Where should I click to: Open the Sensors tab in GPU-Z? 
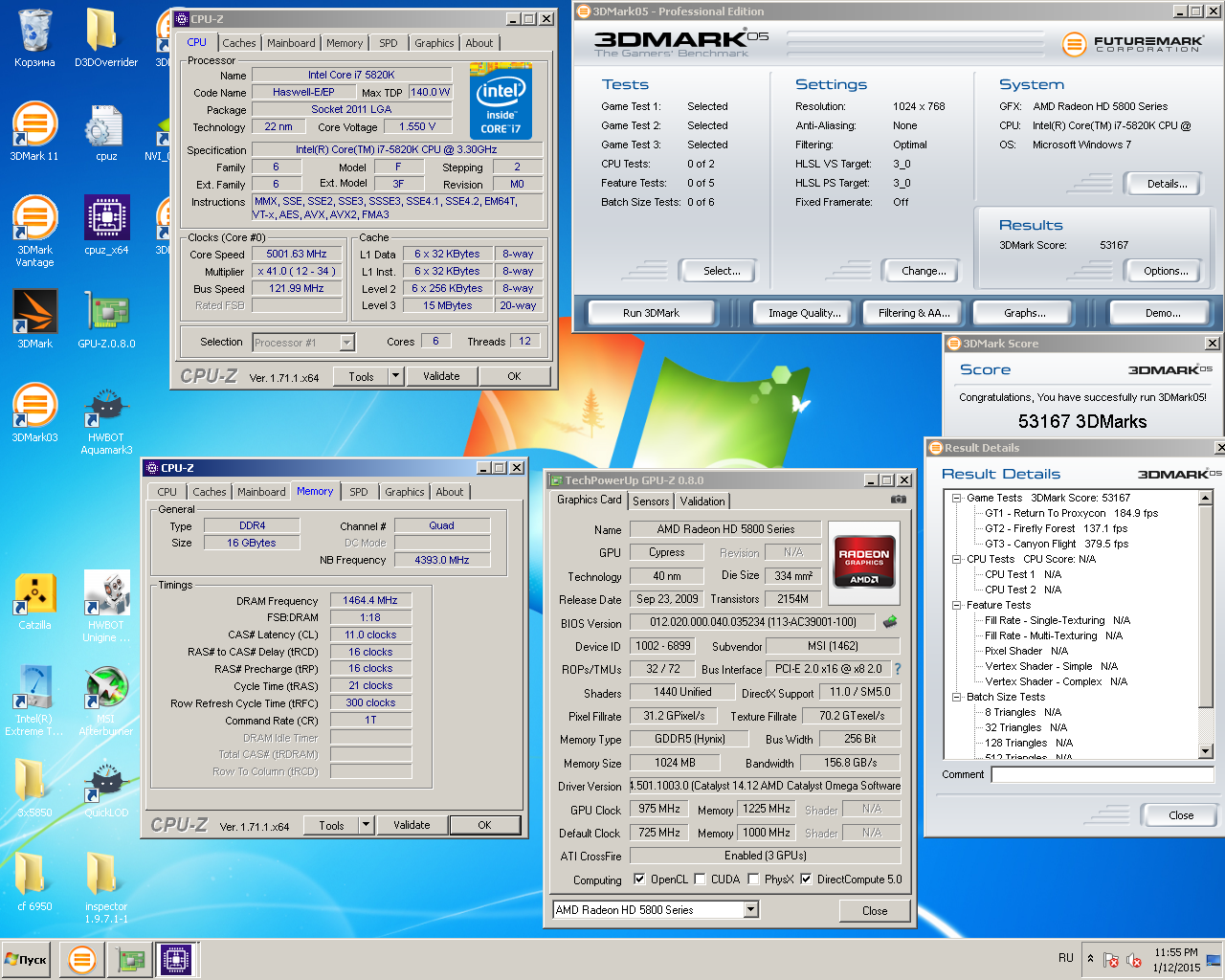tap(651, 501)
